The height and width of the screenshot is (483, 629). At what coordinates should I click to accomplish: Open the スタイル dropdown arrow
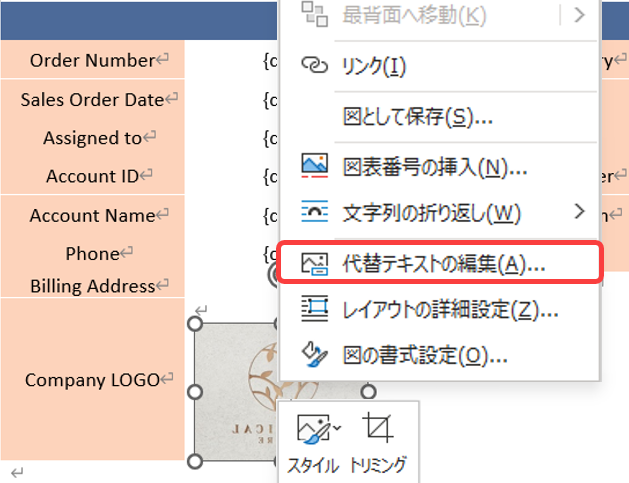[x=337, y=429]
